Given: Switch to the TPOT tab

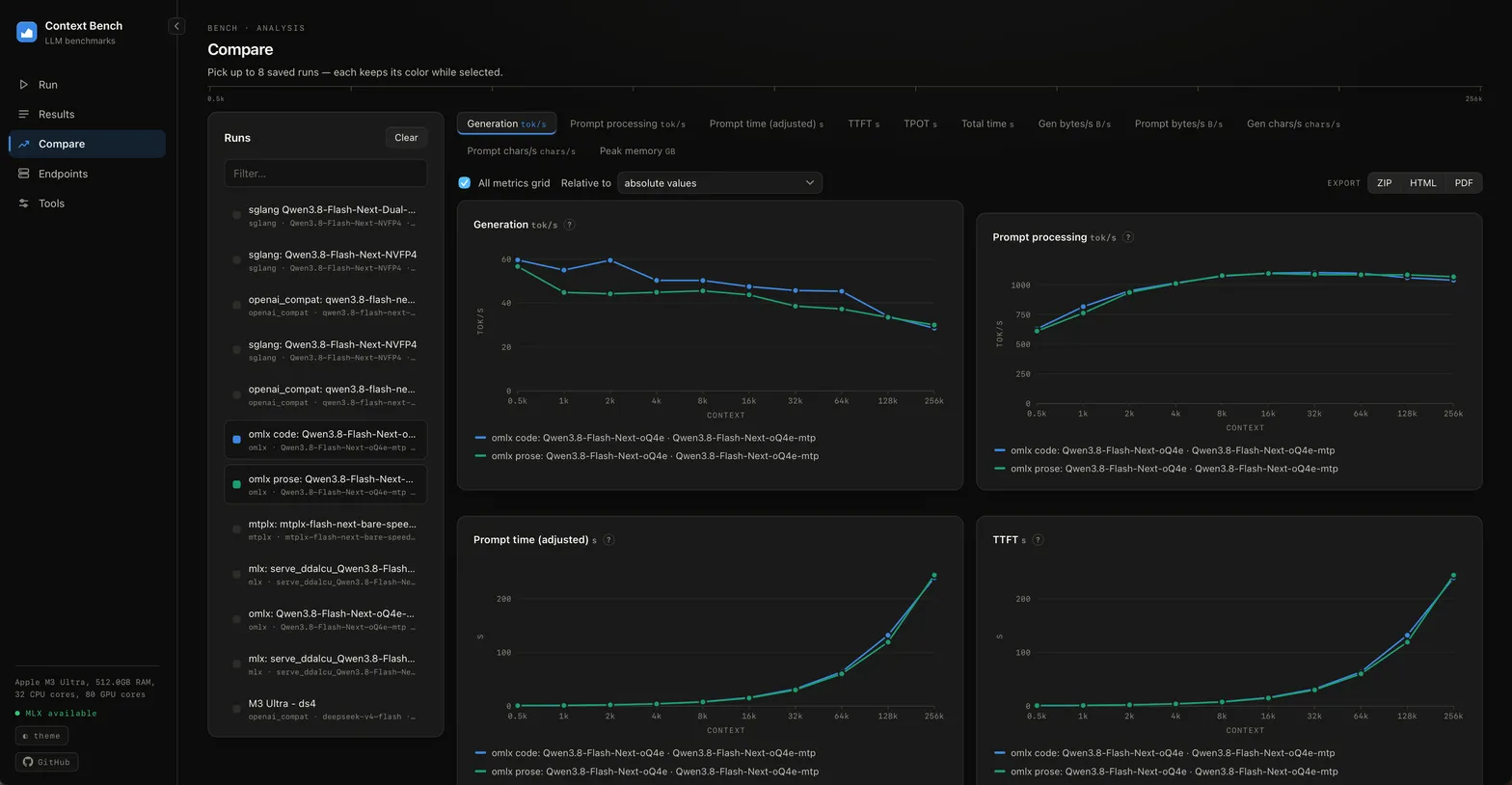Looking at the screenshot, I should click(920, 123).
